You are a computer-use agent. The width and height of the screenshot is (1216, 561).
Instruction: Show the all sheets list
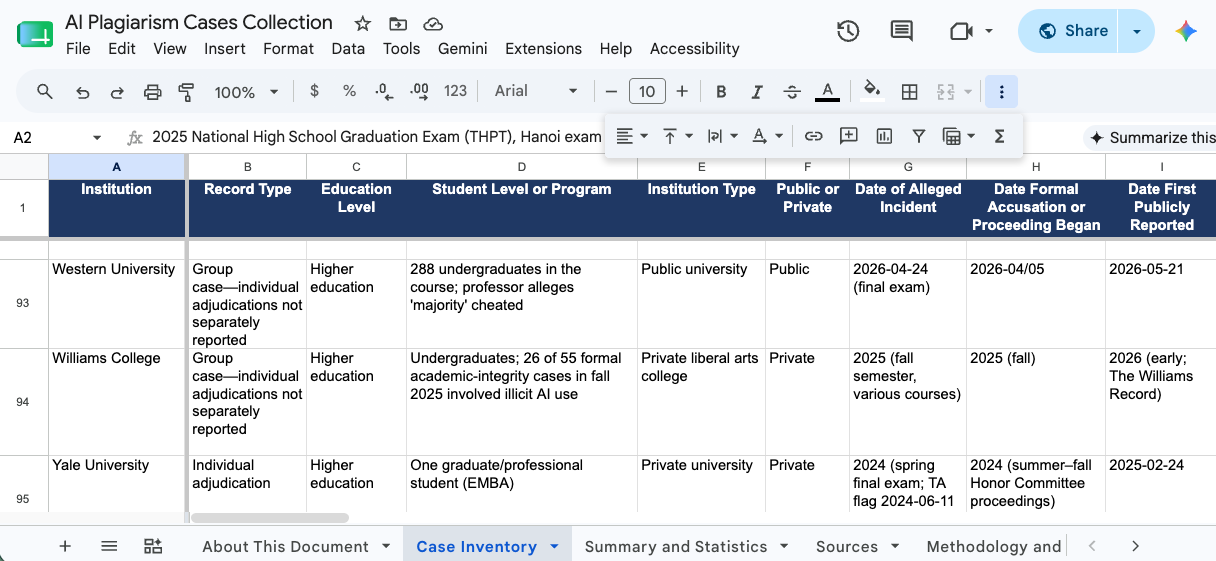(109, 546)
